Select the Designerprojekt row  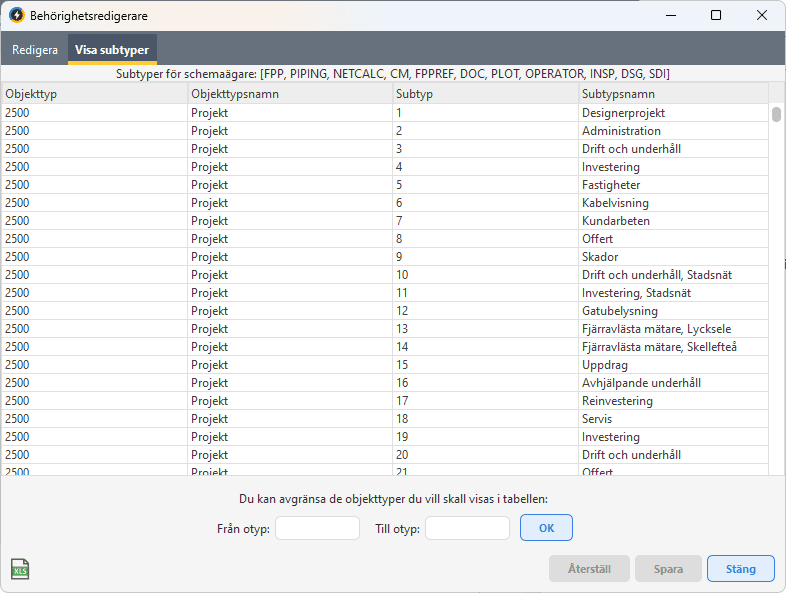pos(623,113)
